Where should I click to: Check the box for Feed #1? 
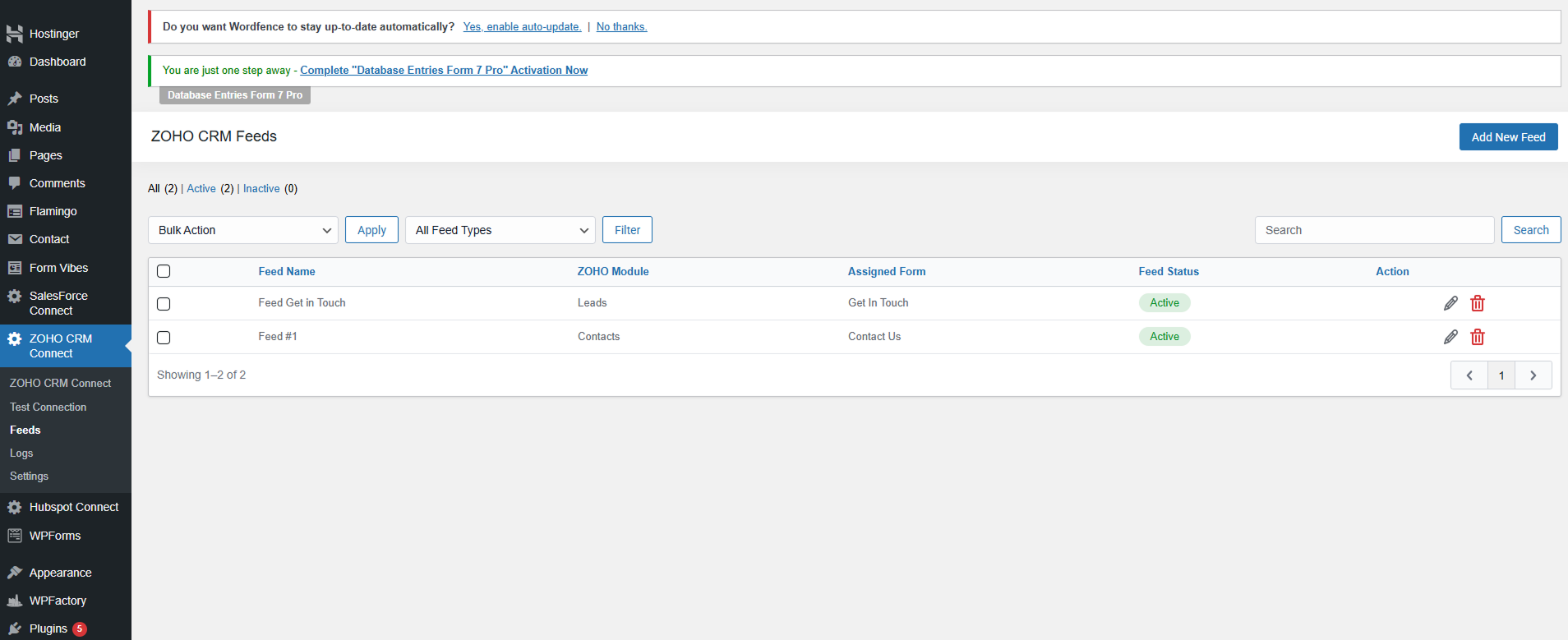coord(164,338)
